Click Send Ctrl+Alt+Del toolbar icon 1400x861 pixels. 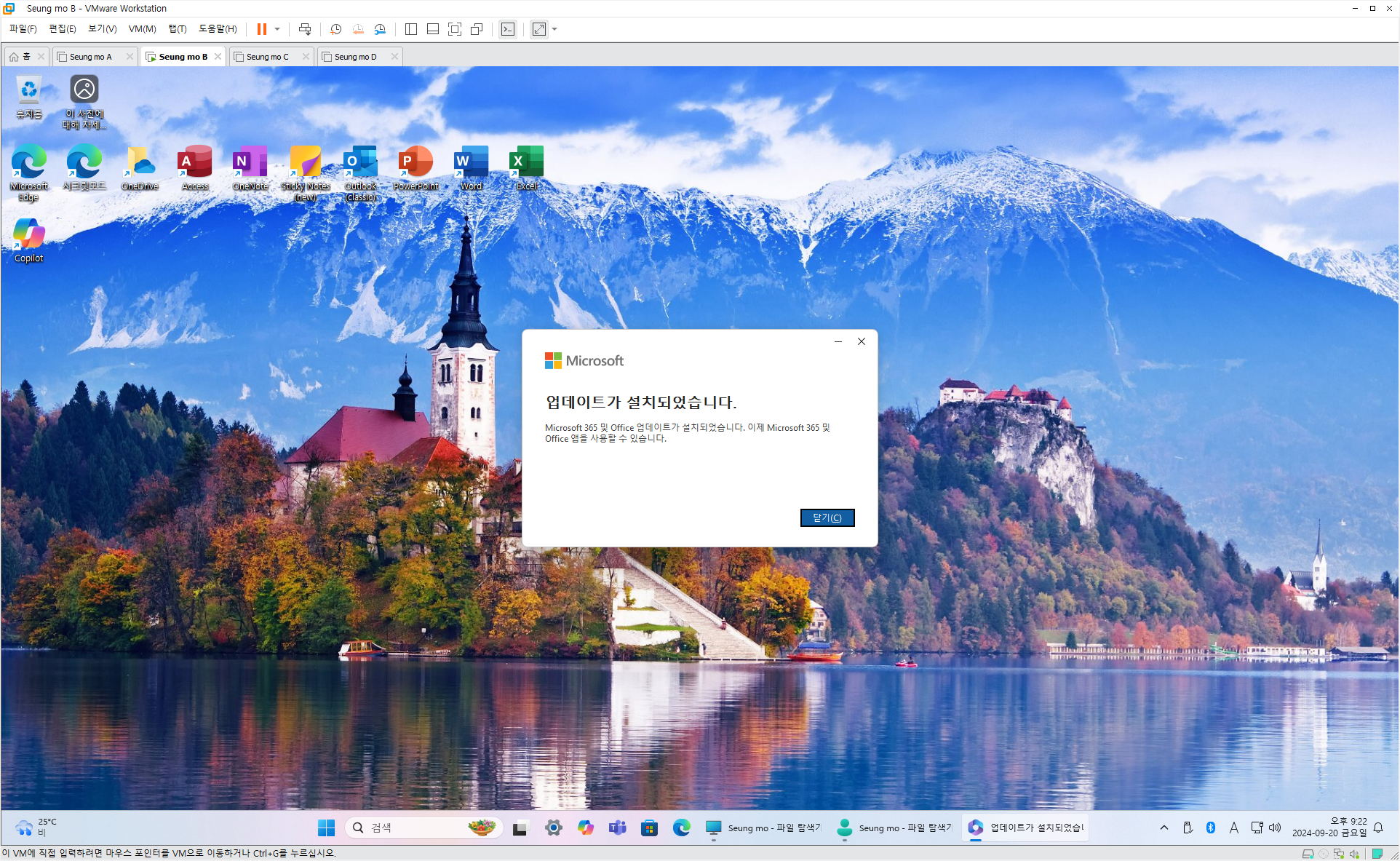(305, 29)
